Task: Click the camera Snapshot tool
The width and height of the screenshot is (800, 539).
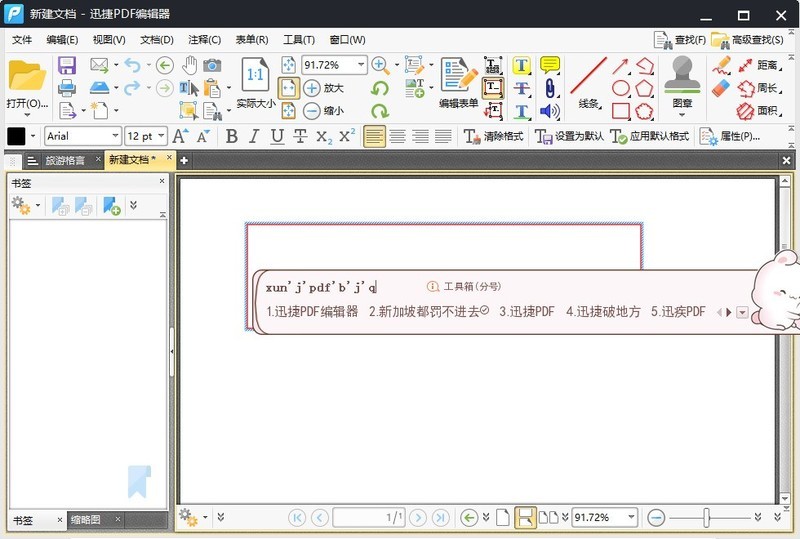Action: 212,65
